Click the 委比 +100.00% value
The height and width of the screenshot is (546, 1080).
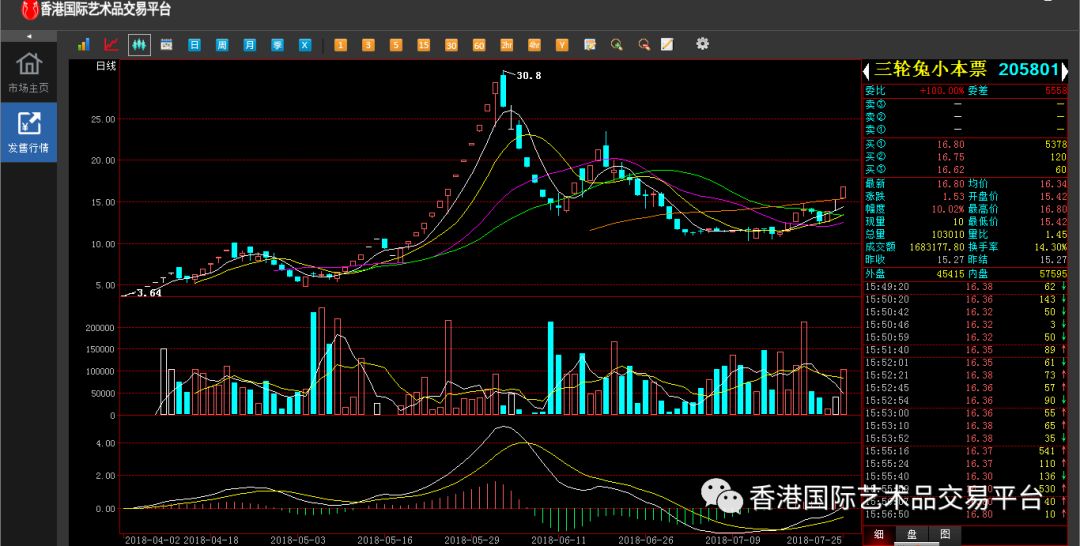(942, 90)
